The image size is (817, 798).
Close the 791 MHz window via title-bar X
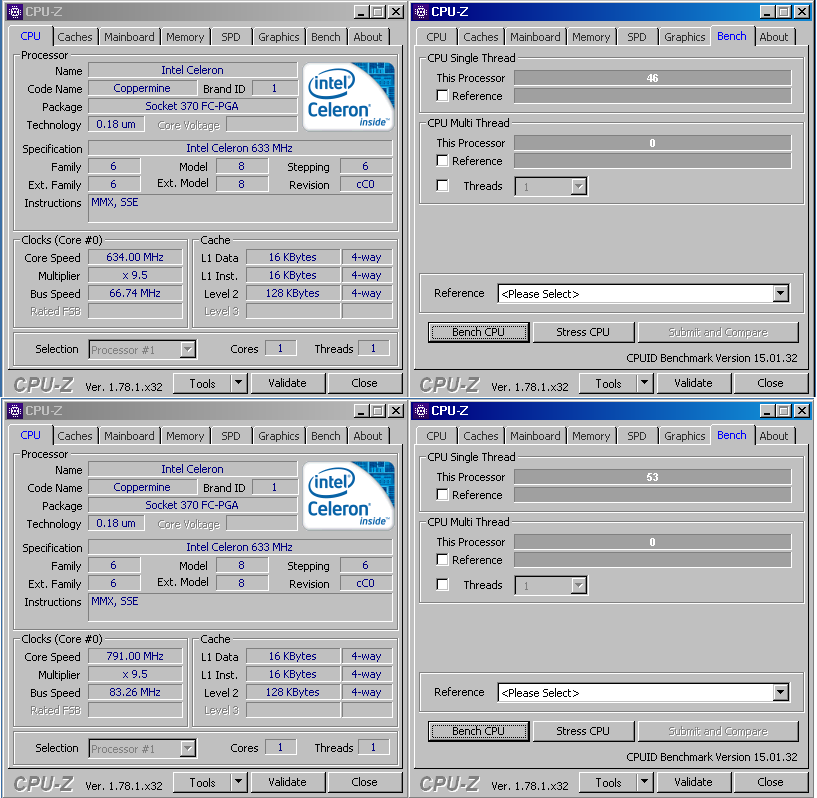point(396,411)
